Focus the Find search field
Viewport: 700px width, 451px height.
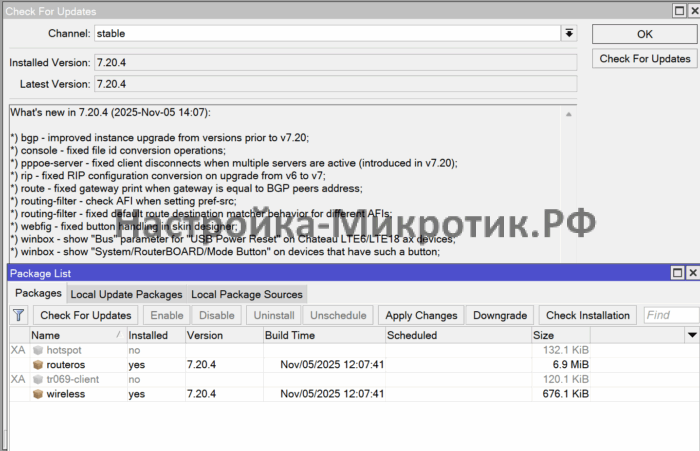[x=670, y=315]
